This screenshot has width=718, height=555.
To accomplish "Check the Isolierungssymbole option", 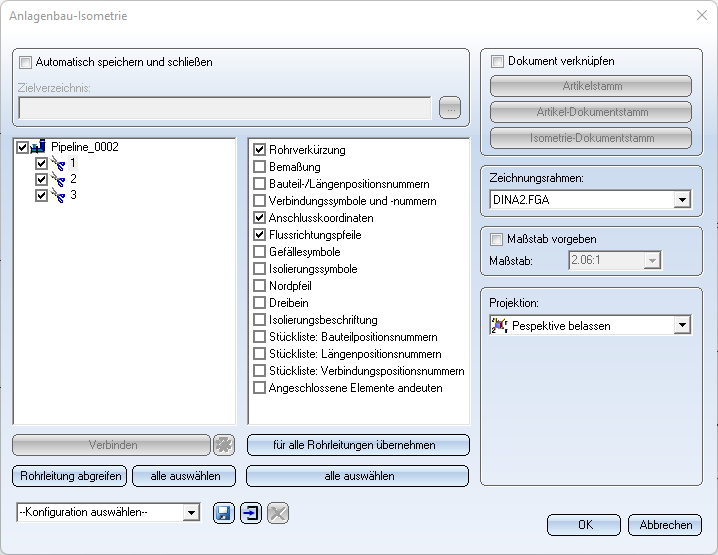I will click(260, 269).
